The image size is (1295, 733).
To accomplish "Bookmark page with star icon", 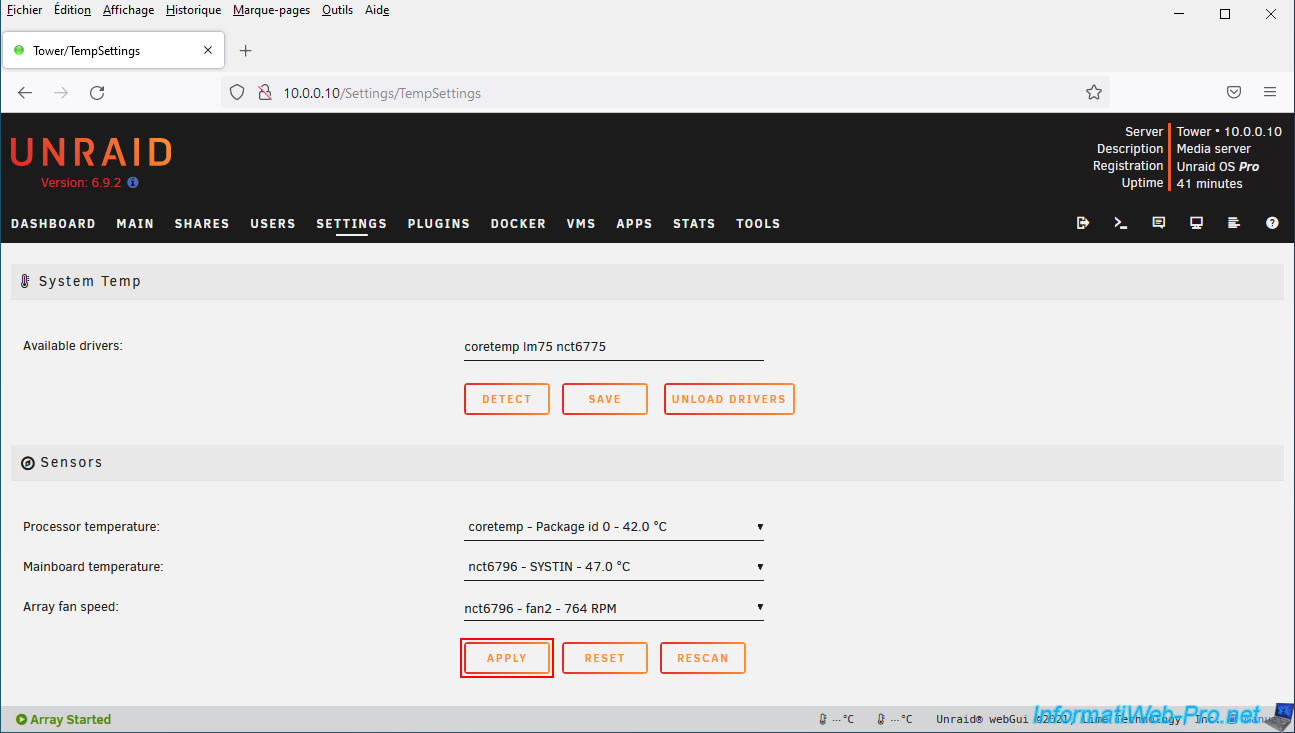I will pyautogui.click(x=1093, y=92).
